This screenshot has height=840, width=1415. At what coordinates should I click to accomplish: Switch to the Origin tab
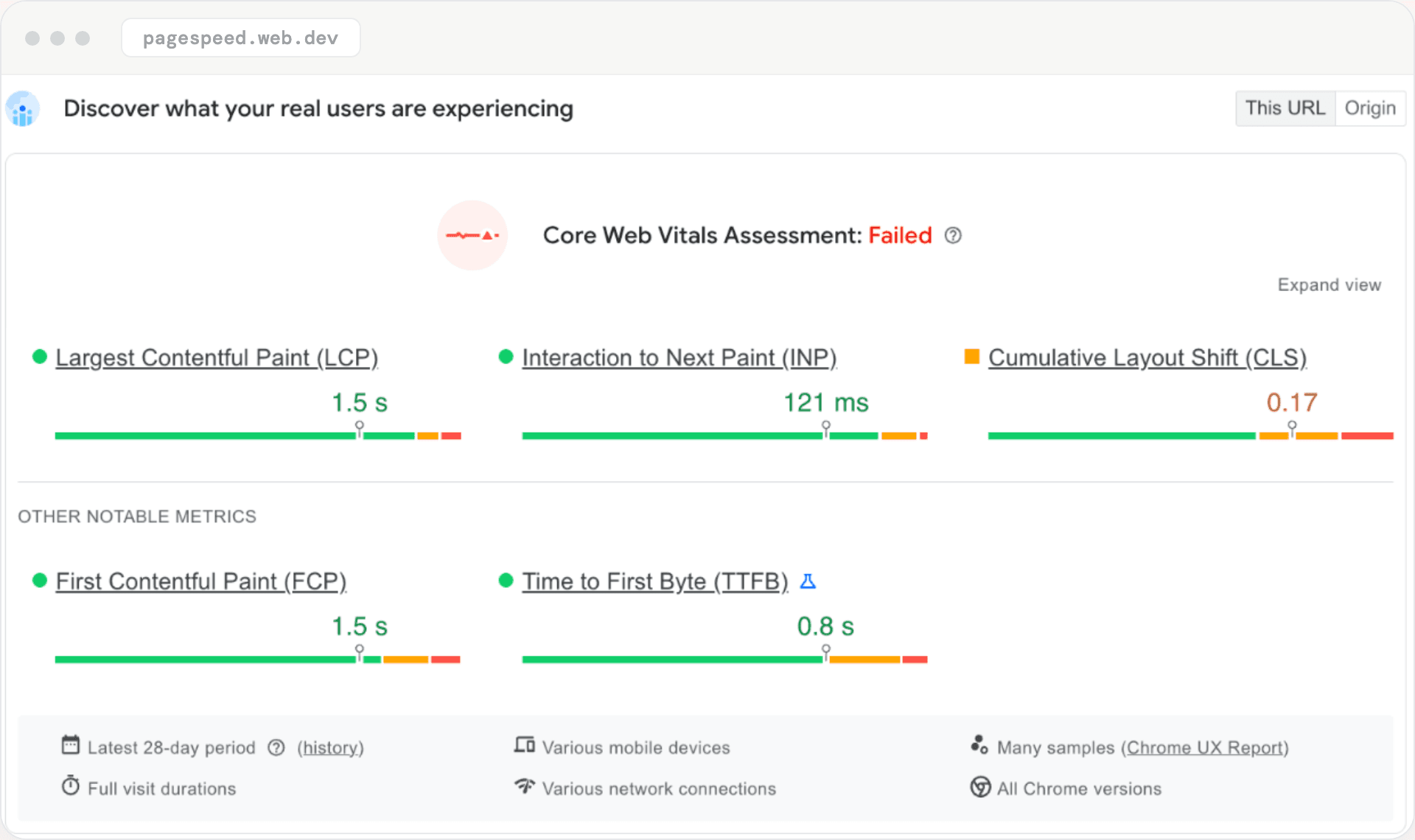click(1370, 108)
